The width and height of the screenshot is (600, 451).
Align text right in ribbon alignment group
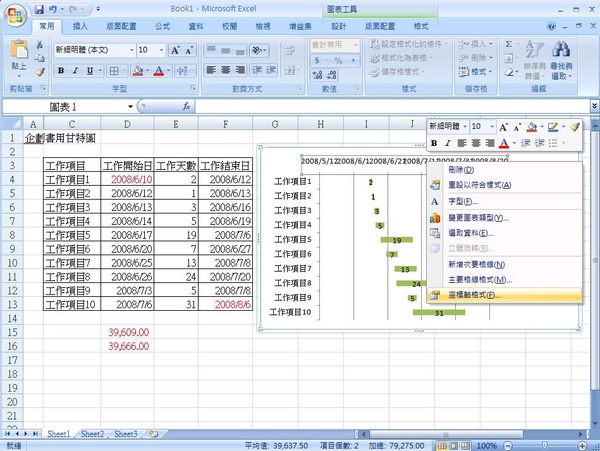(240, 70)
